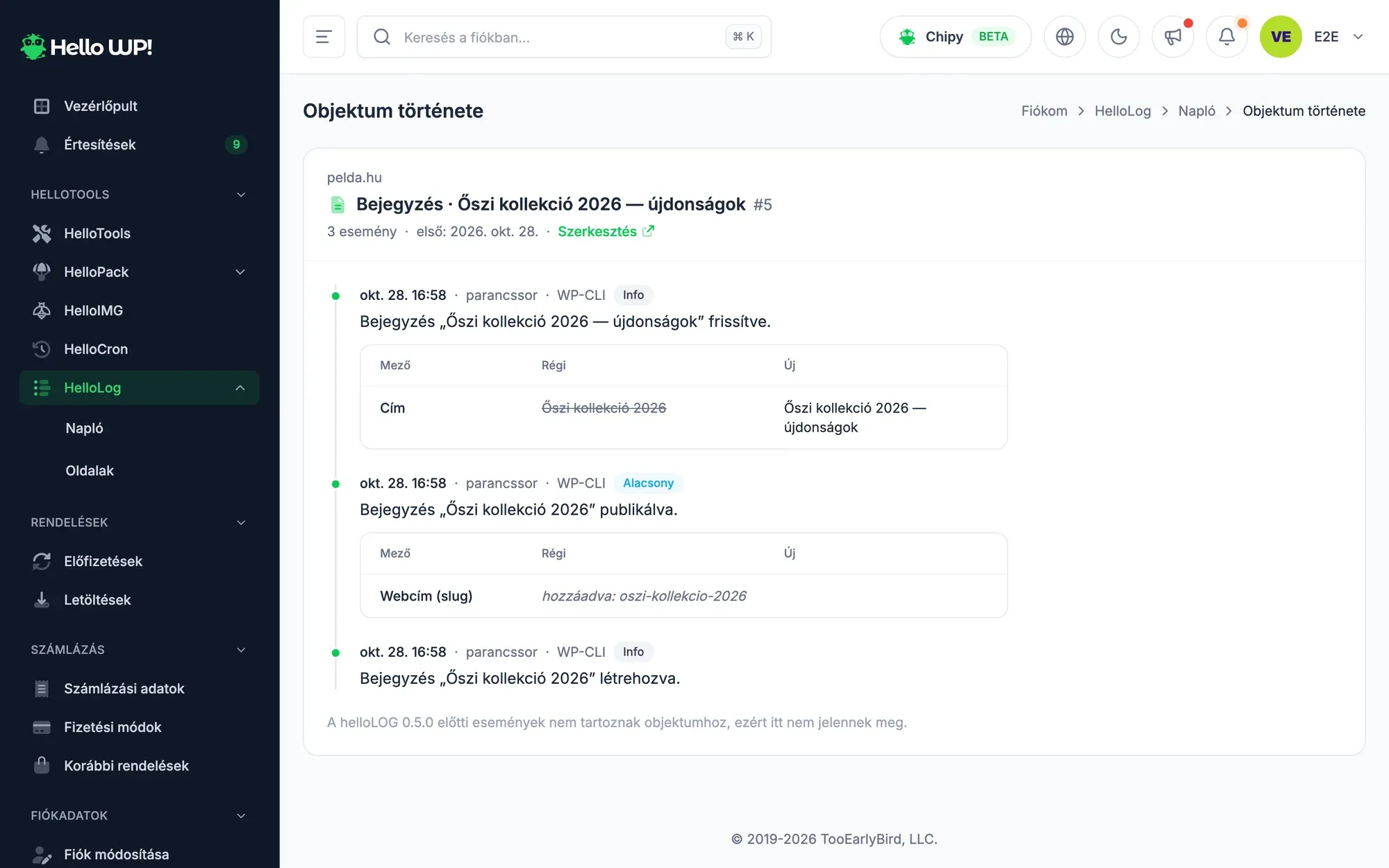Collapse the RENDELÉSEK section chevron
The image size is (1389, 868).
[241, 522]
